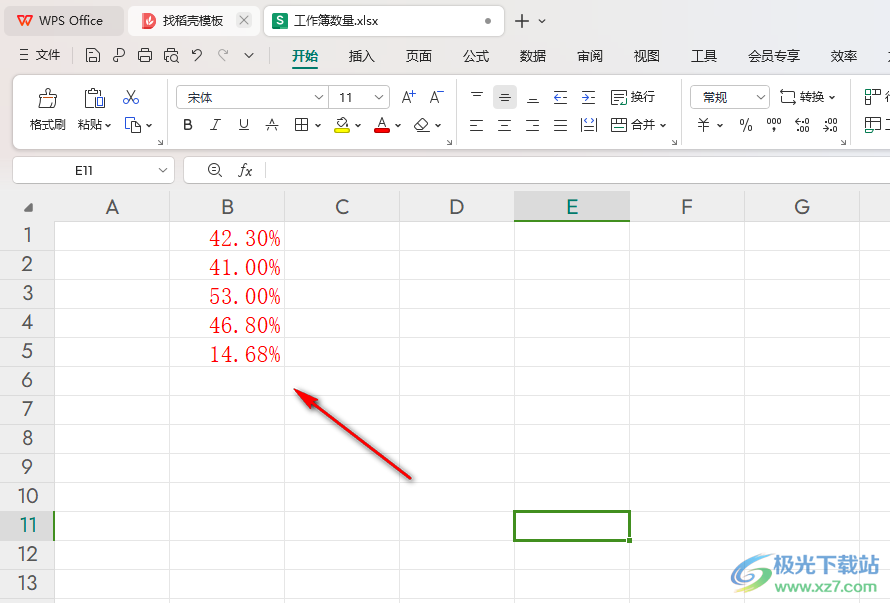This screenshot has width=890, height=603.
Task: Decrease decimal places icon
Action: 830,125
